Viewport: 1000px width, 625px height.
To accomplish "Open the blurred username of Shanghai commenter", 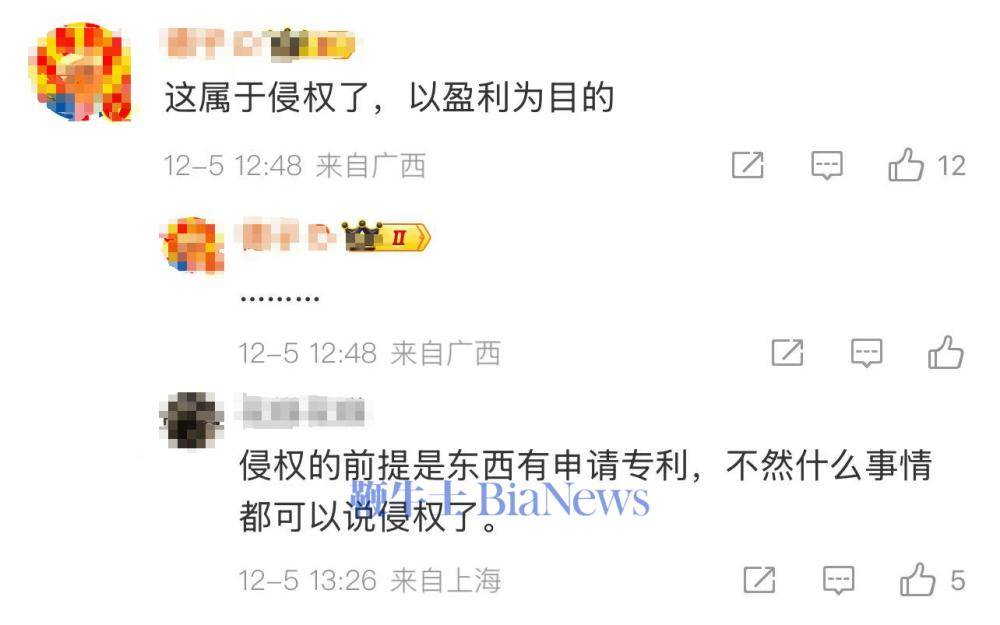I will click(302, 411).
